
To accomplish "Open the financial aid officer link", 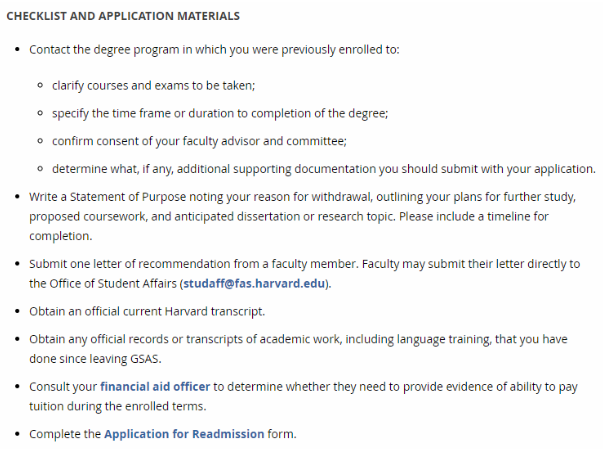I will (x=151, y=385).
